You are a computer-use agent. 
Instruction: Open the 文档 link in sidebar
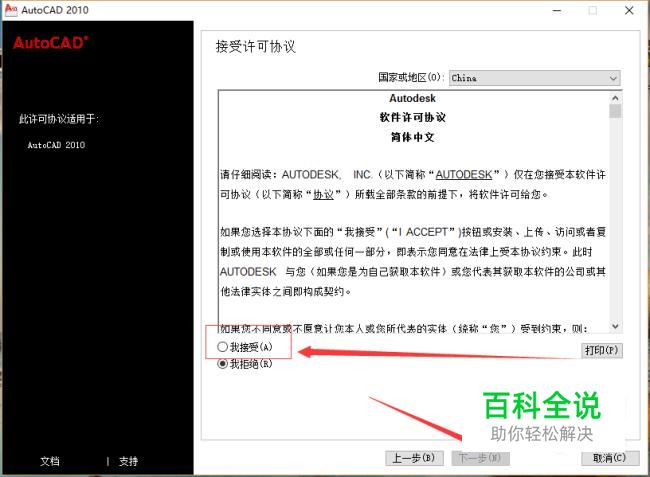pos(50,461)
